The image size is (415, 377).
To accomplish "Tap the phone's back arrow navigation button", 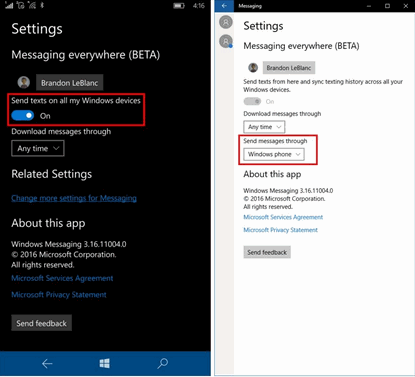I will (47, 364).
